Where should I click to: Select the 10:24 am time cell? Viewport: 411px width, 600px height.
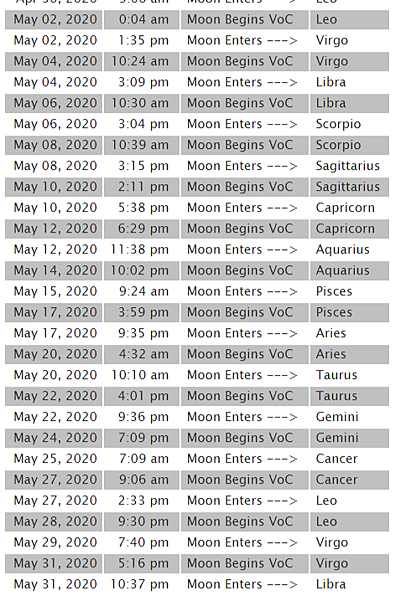141,62
